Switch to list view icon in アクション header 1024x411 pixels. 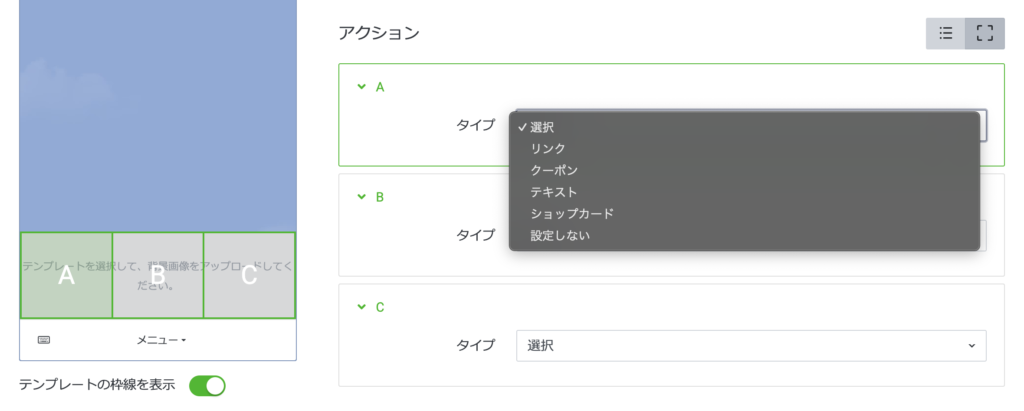click(945, 33)
